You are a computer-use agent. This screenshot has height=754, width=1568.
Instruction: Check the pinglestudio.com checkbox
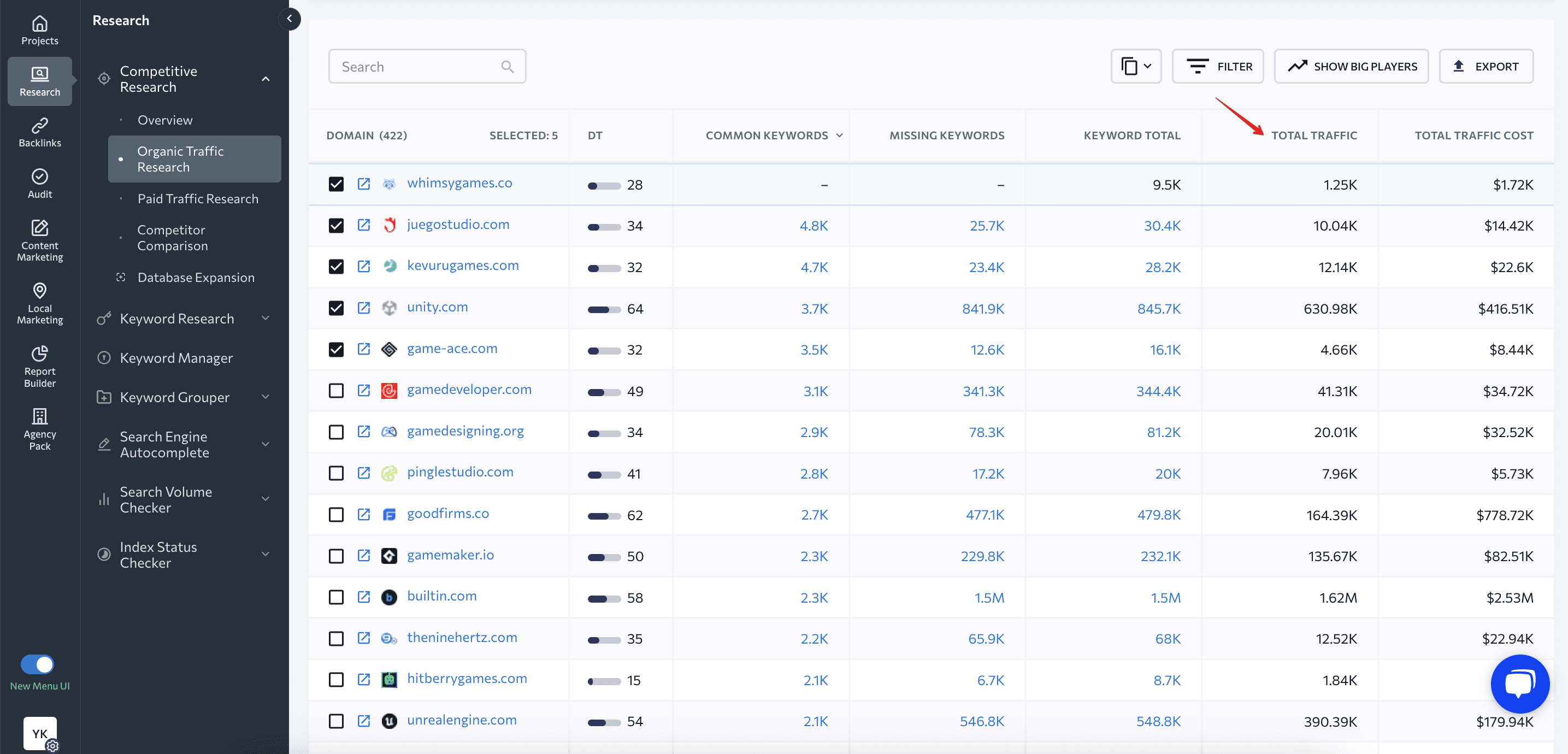(336, 474)
